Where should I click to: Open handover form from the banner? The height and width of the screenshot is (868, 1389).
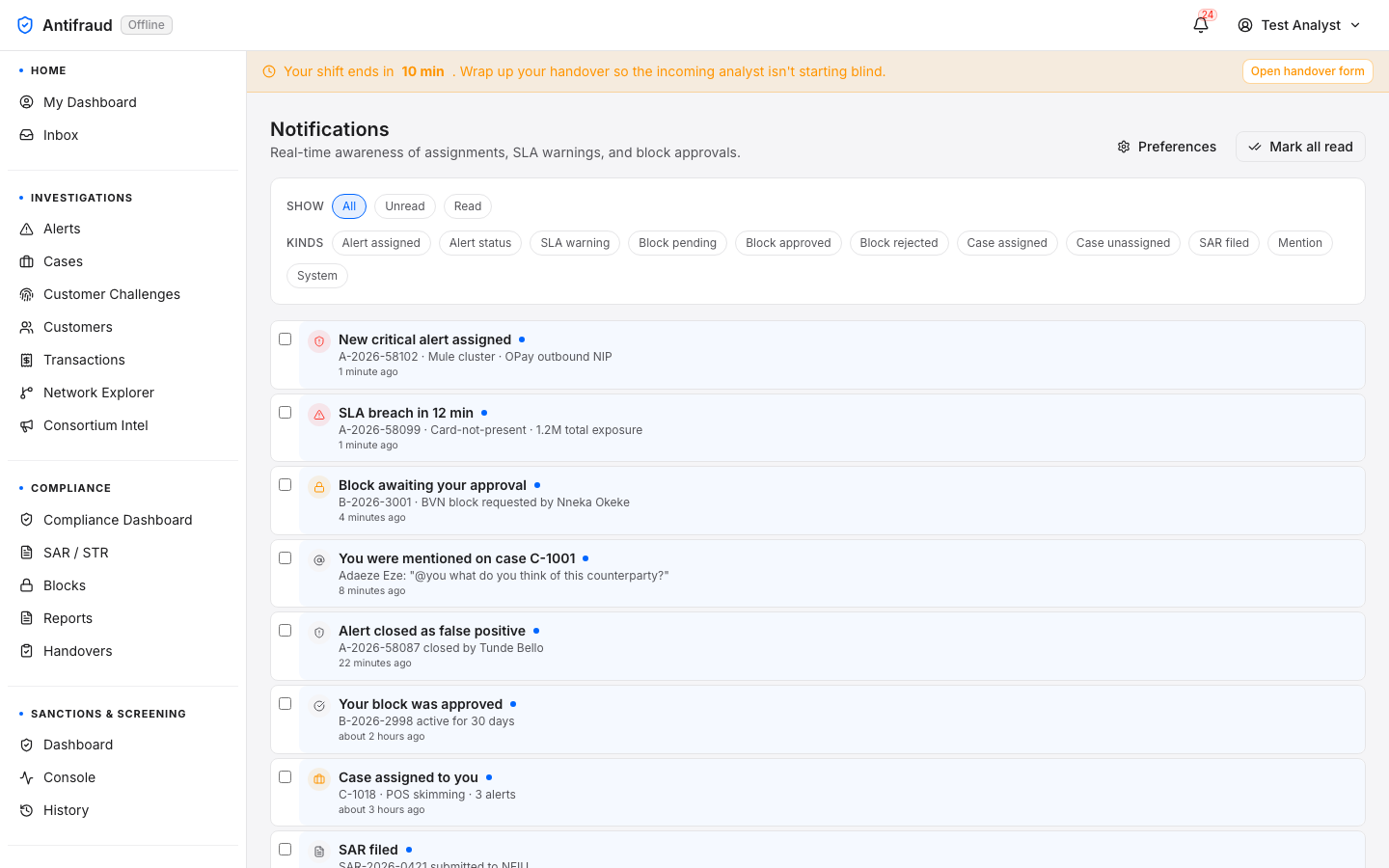click(x=1307, y=71)
